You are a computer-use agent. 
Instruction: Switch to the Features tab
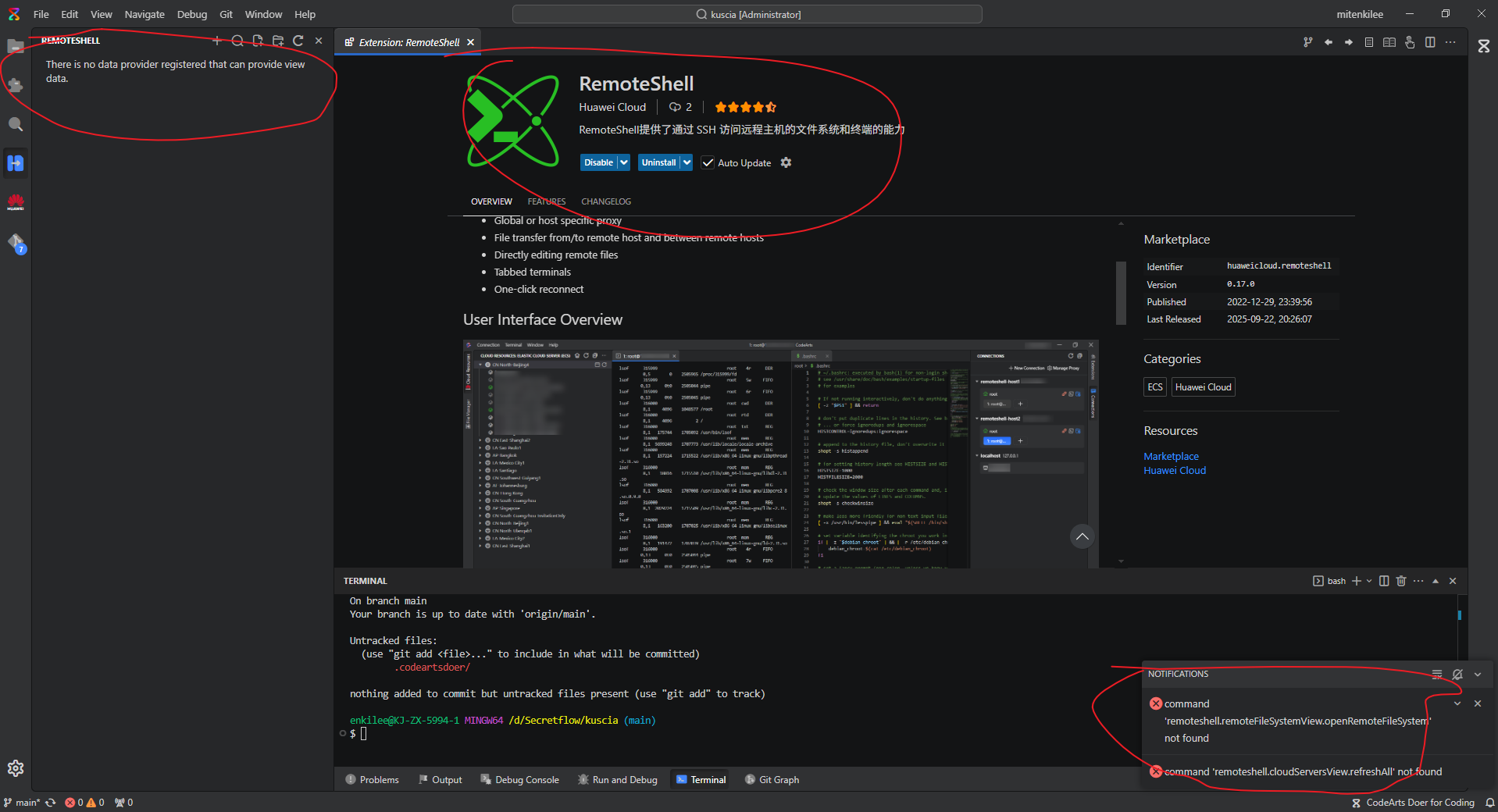[x=547, y=201]
